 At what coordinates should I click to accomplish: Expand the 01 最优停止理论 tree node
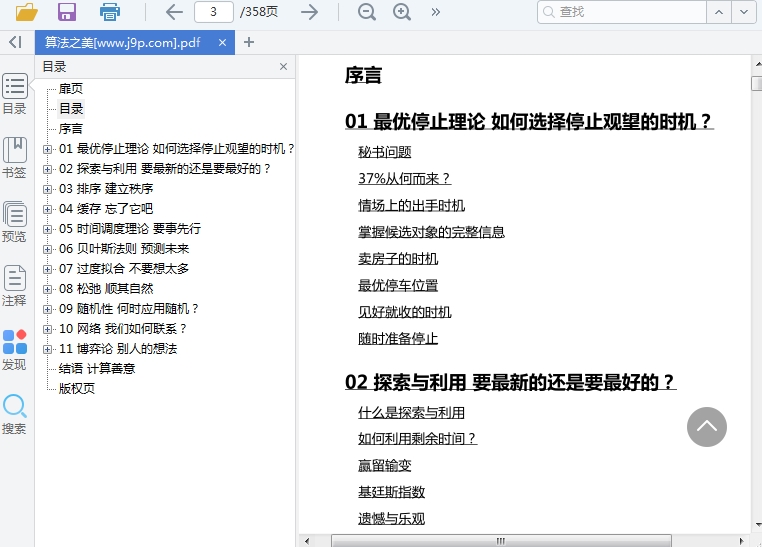[48, 149]
